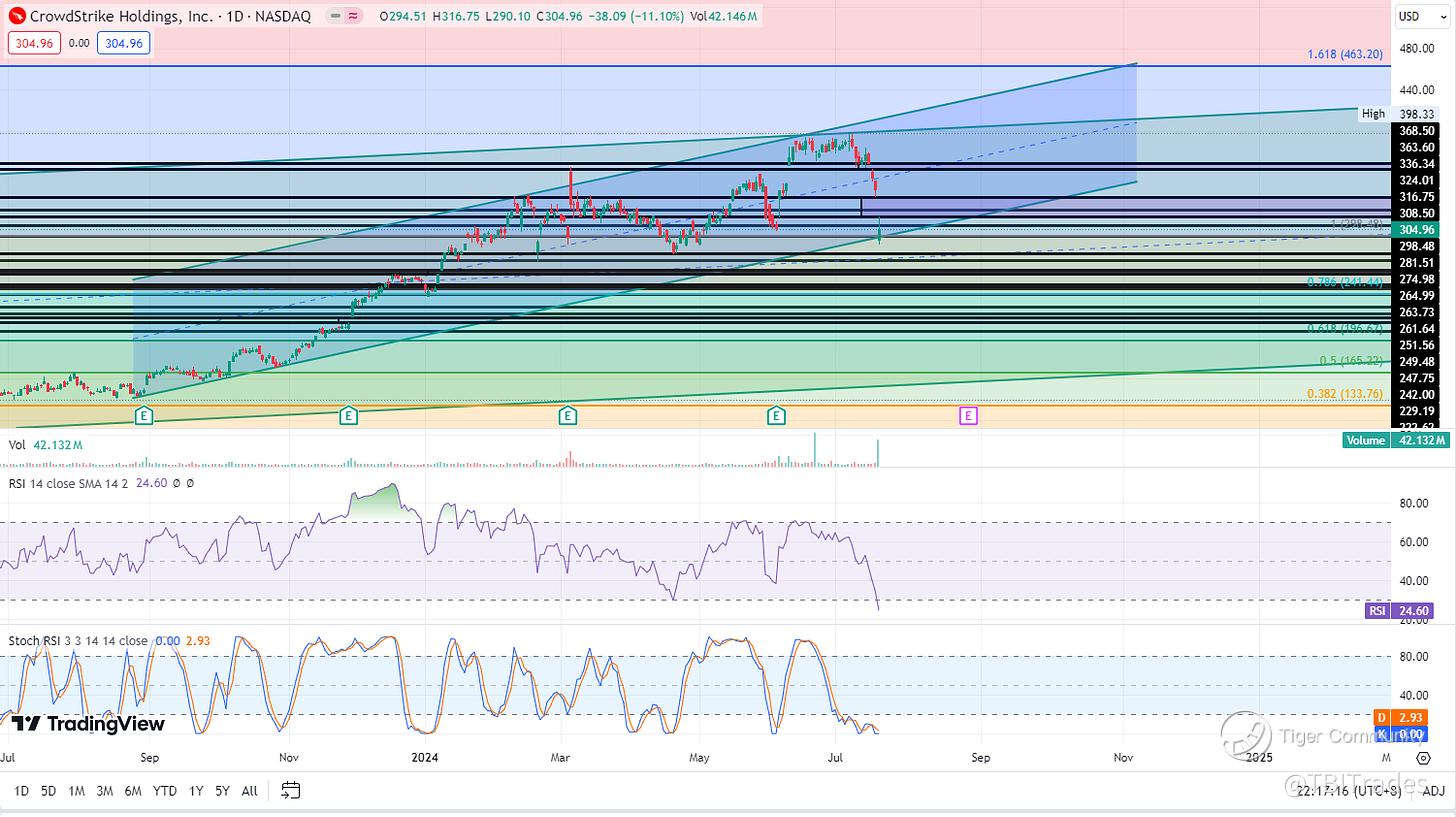Click the 1.618 (463.20) Fibonacci label
Viewport: 1456px width, 817px height.
pyautogui.click(x=1345, y=54)
